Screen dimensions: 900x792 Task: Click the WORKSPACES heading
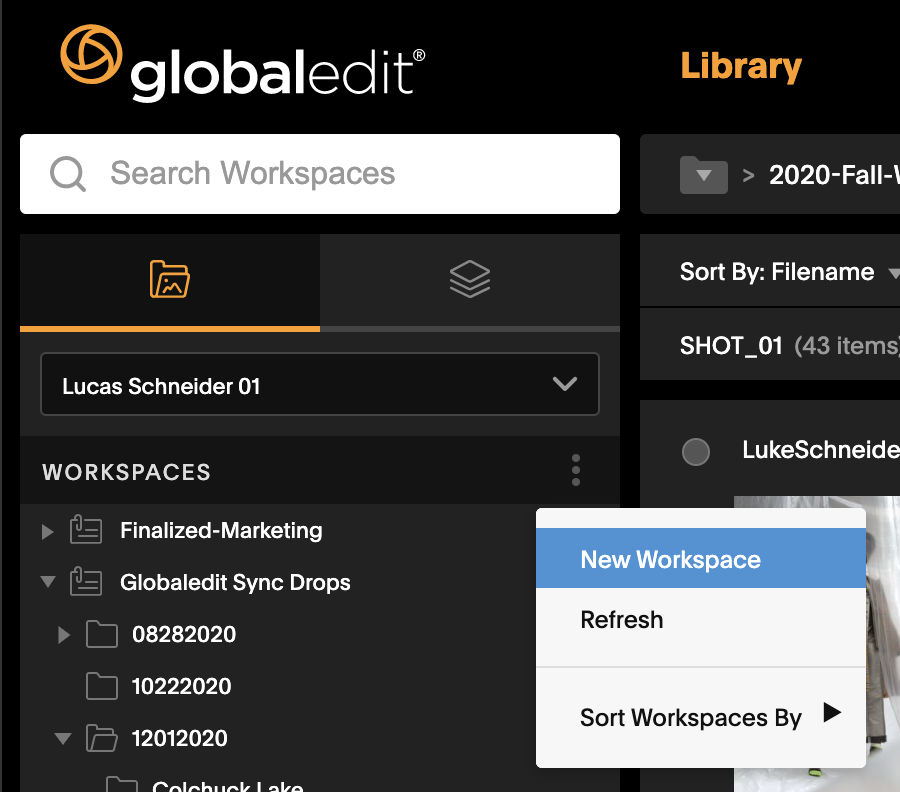(126, 472)
